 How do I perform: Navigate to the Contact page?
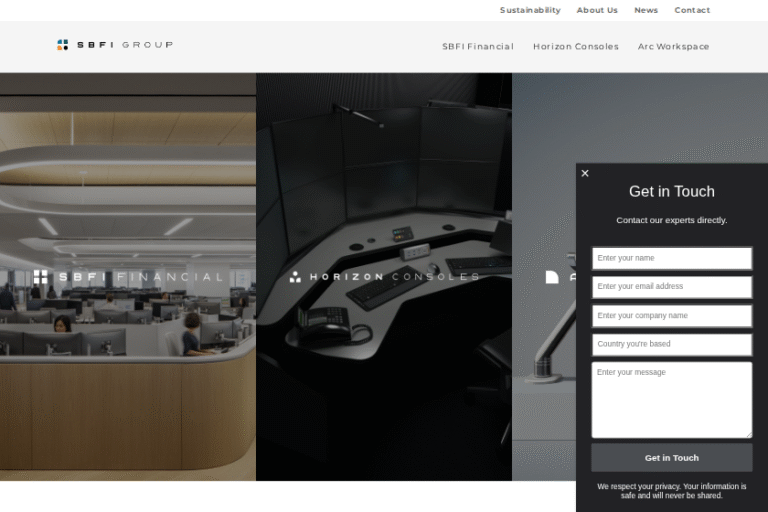pyautogui.click(x=692, y=10)
